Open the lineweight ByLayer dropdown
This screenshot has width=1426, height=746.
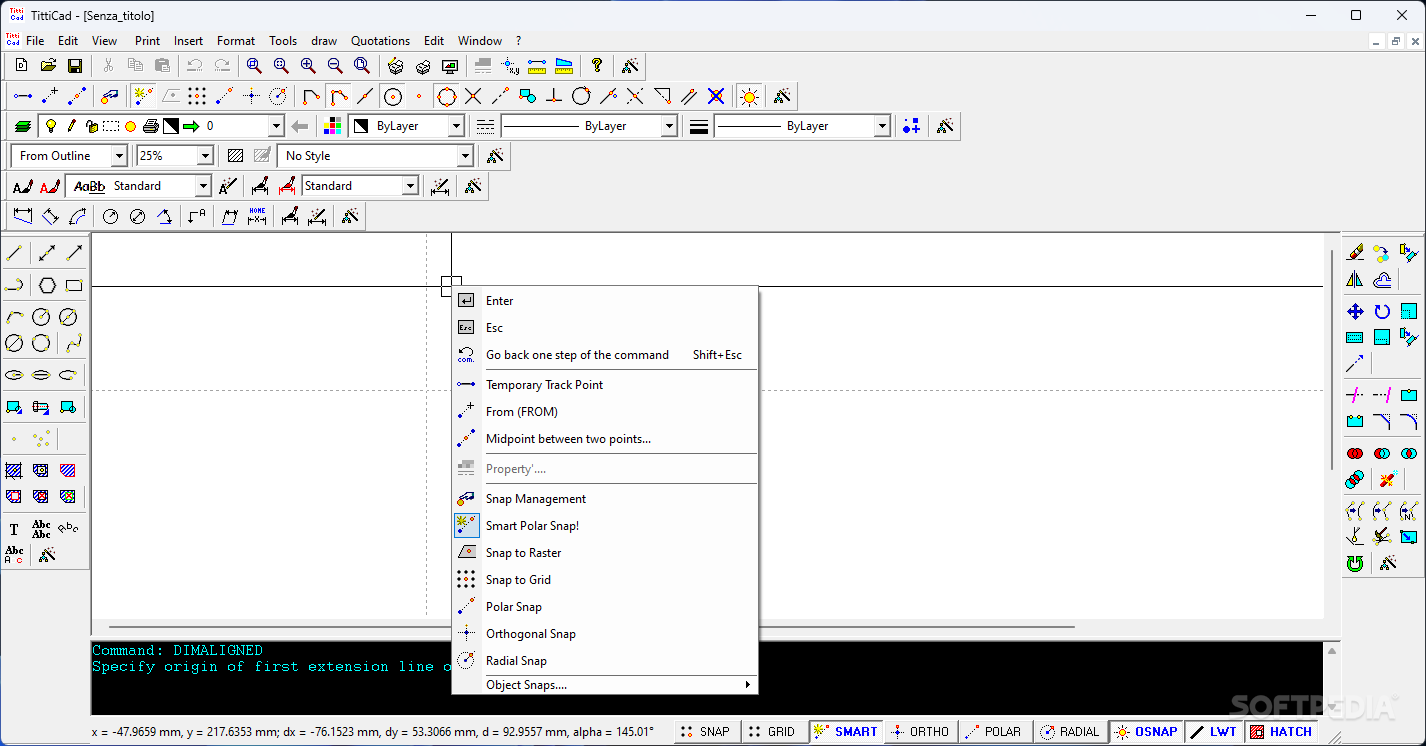click(x=881, y=126)
